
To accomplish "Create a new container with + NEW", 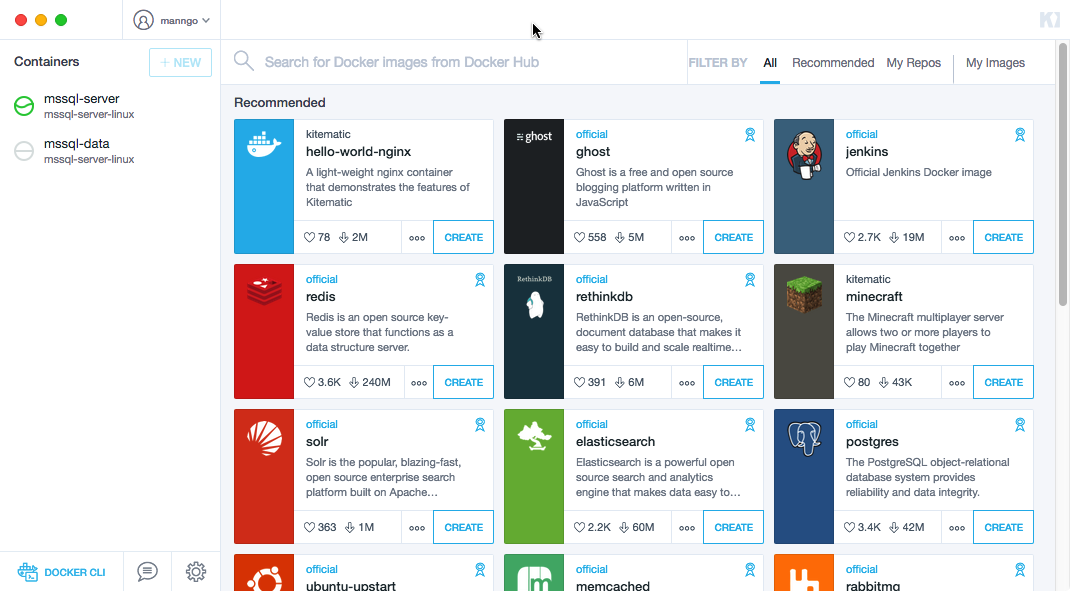I will pos(180,62).
